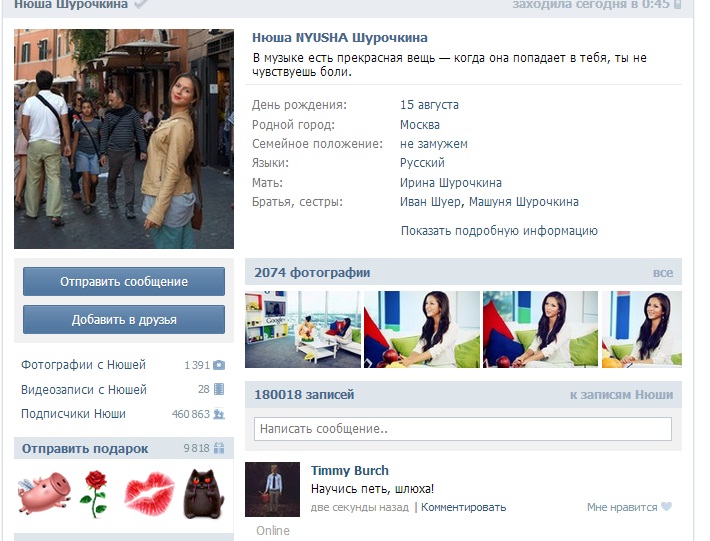Click the 'Написать сообщение..' input field

pyautogui.click(x=462, y=429)
